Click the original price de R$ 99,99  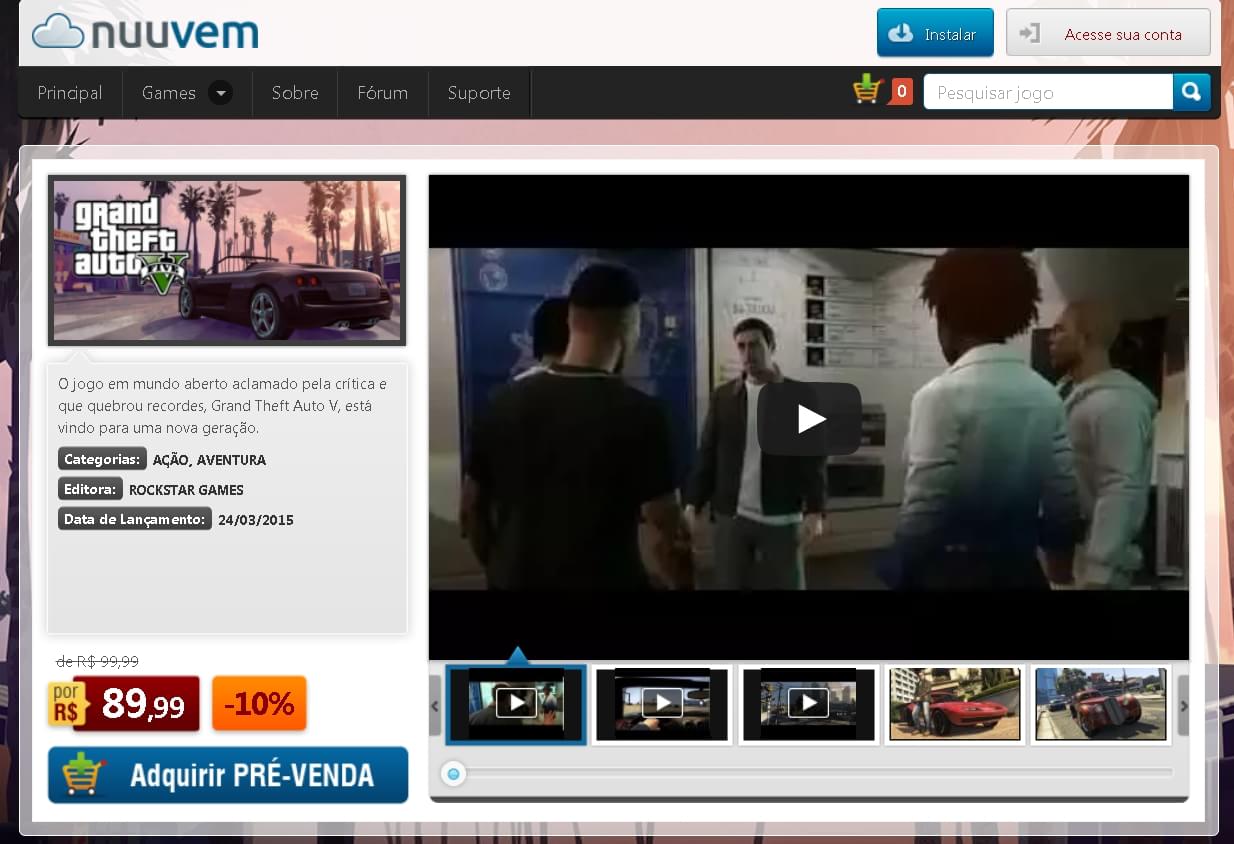[x=98, y=661]
